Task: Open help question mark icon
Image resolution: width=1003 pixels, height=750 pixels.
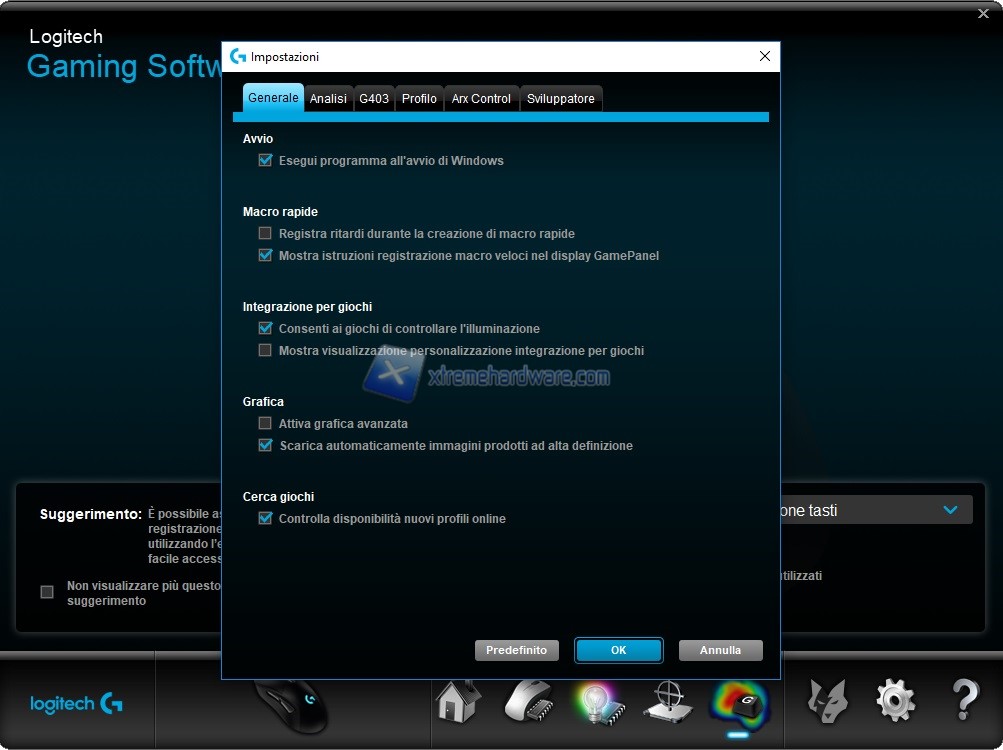Action: tap(964, 702)
